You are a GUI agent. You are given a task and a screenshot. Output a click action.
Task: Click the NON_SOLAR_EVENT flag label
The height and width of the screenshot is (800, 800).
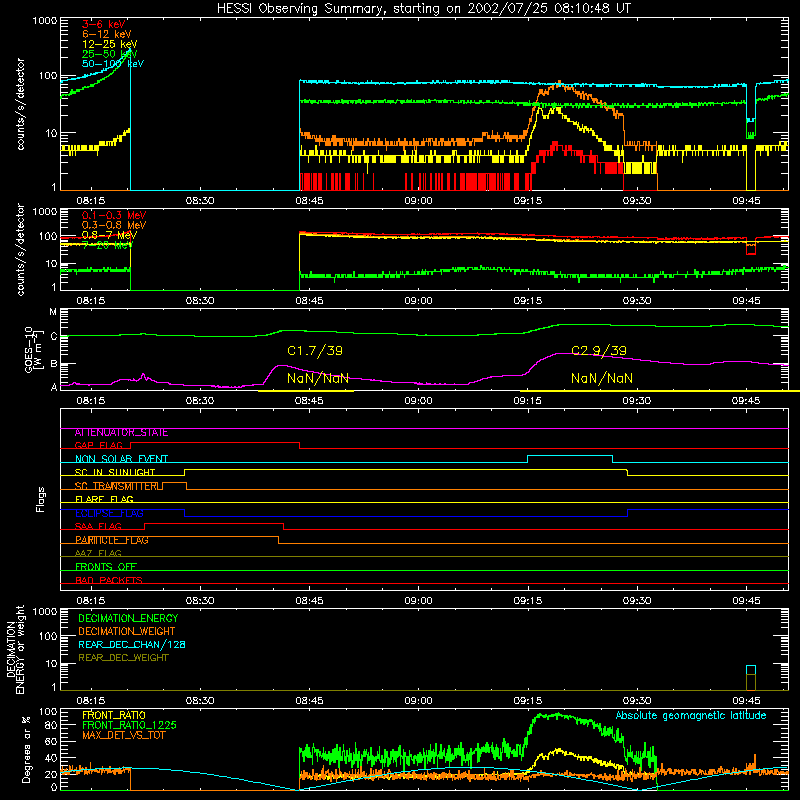[121, 459]
